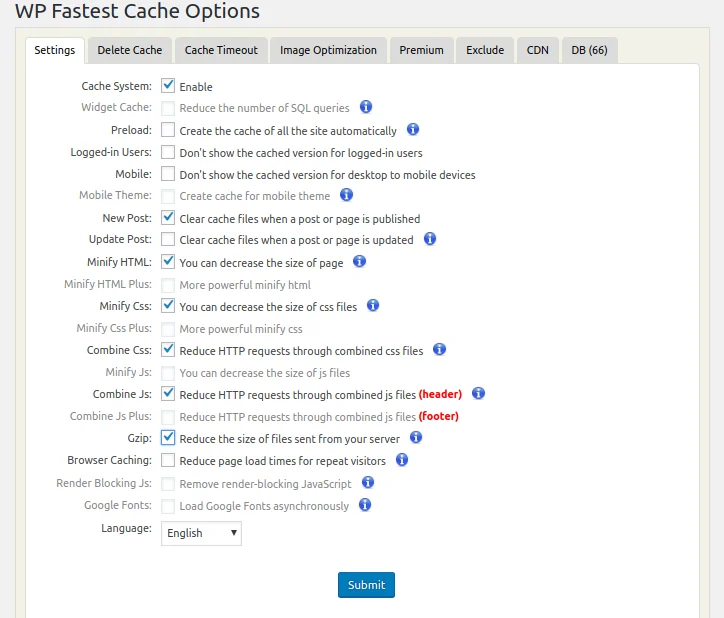Uncheck the New Post checkbox
The image size is (724, 618).
[x=168, y=218]
